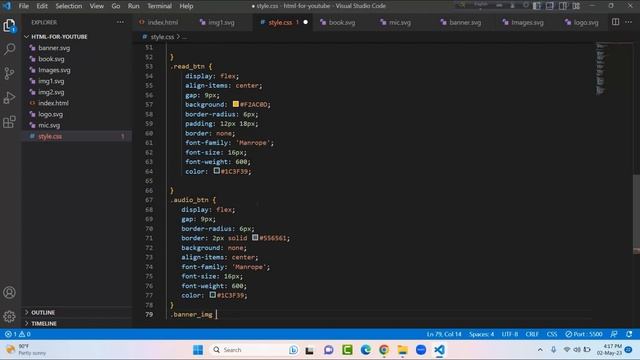Switch to the banner.svg tab

click(465, 22)
